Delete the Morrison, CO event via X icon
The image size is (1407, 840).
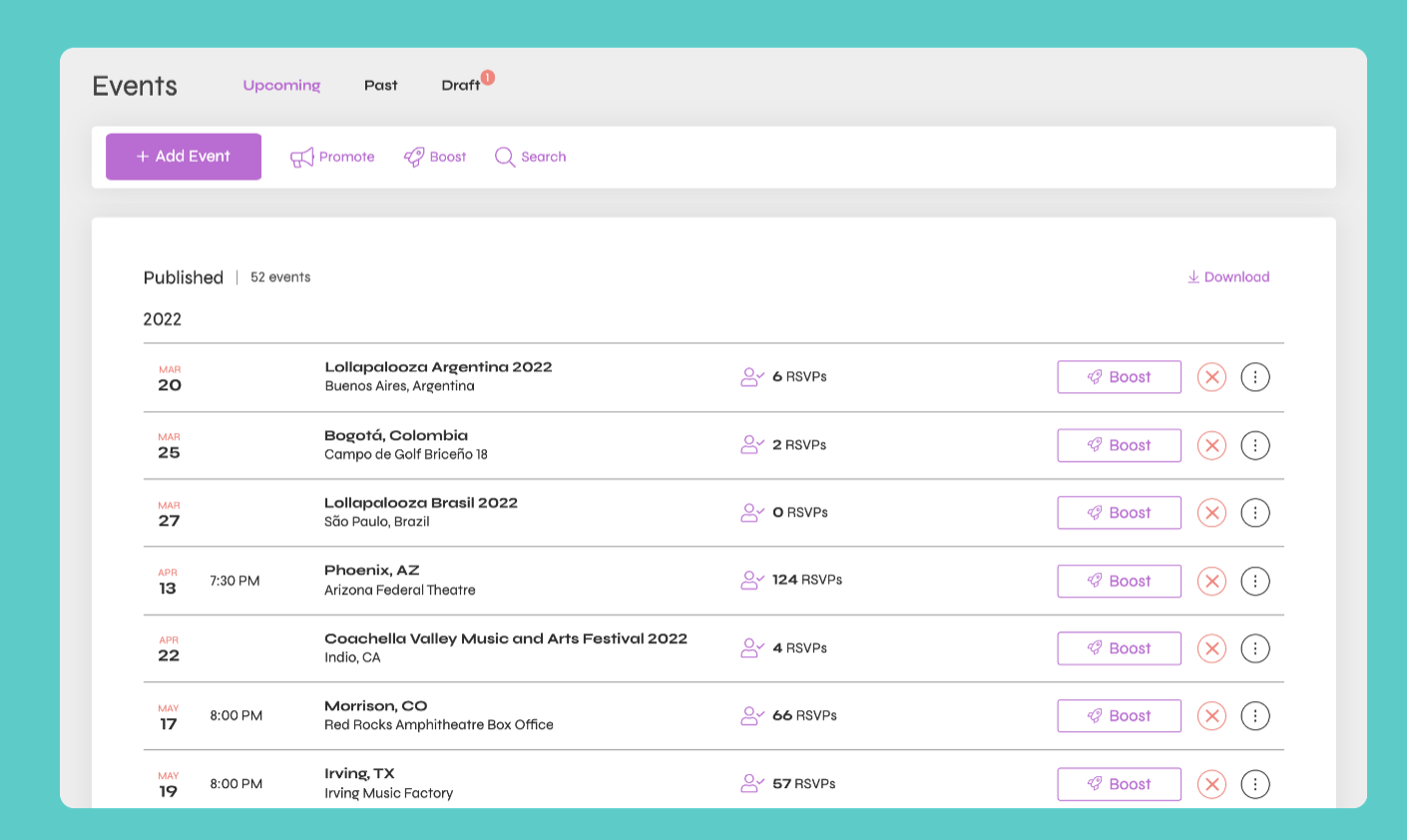click(1211, 716)
